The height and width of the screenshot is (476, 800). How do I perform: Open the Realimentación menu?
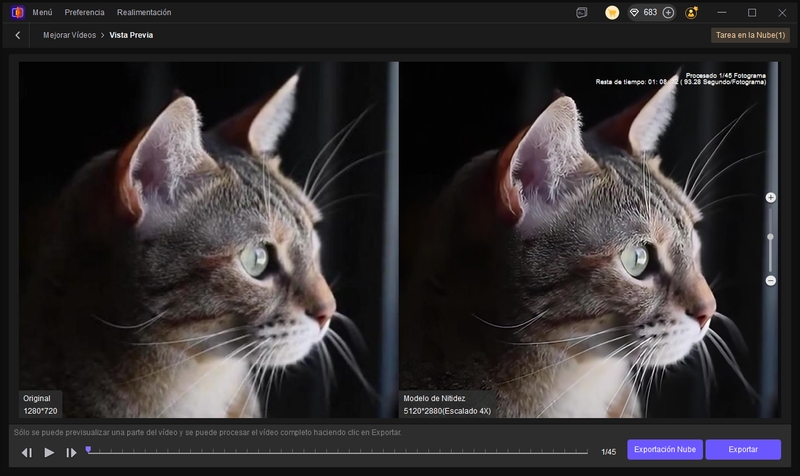tap(144, 12)
